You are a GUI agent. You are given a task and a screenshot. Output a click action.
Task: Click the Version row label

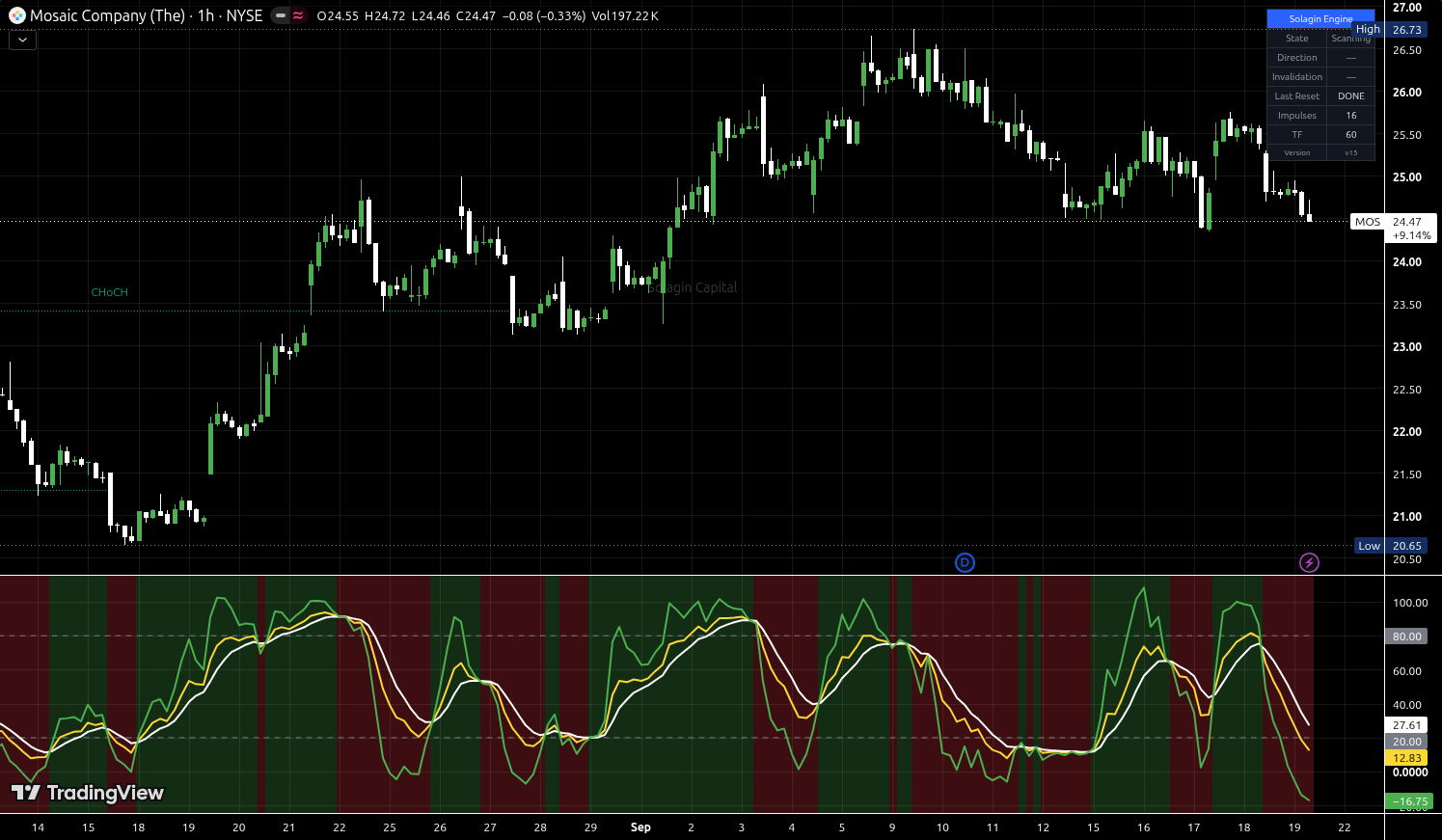1297,152
